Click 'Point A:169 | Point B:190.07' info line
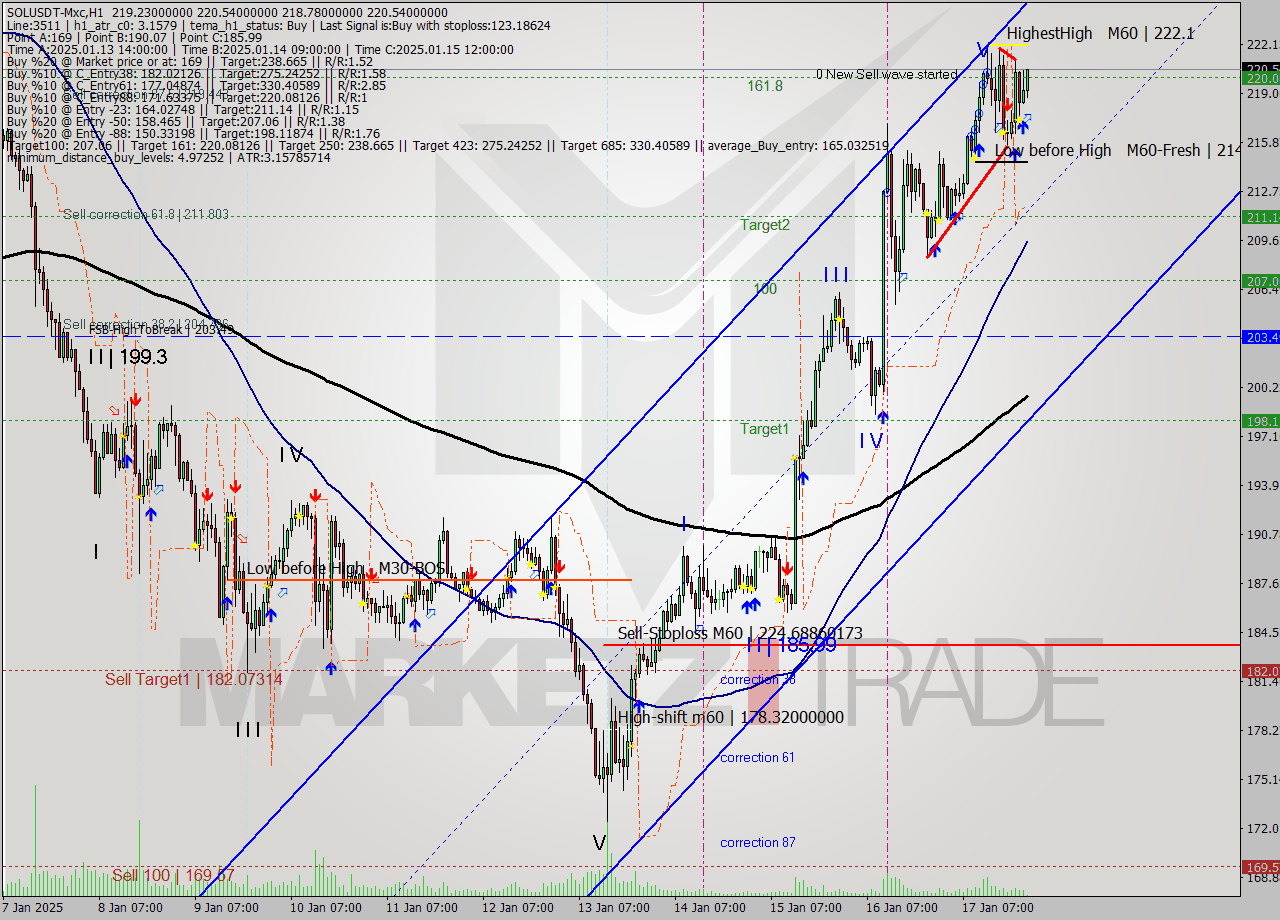1280x920 pixels. 134,37
